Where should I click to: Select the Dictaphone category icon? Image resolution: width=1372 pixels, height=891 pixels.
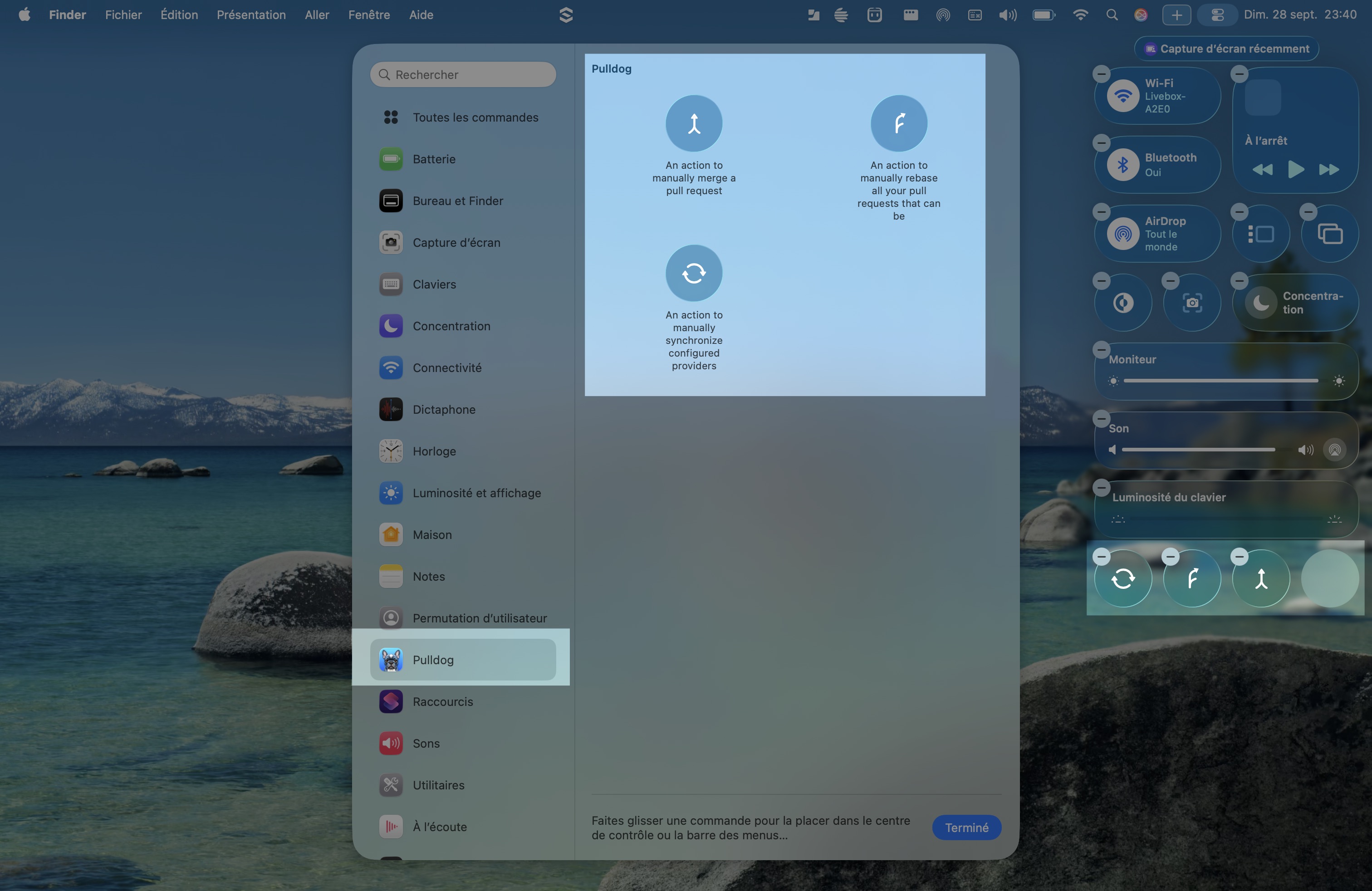pos(391,410)
